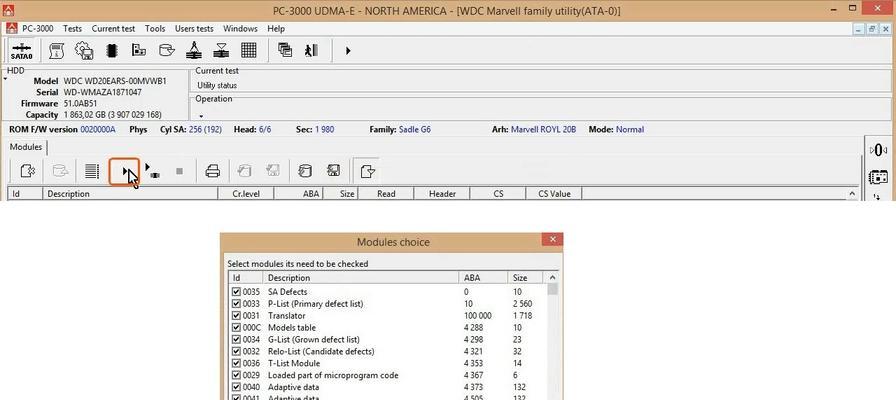Click the main modules table scroll-up arrow
This screenshot has width=896, height=400.
point(852,194)
